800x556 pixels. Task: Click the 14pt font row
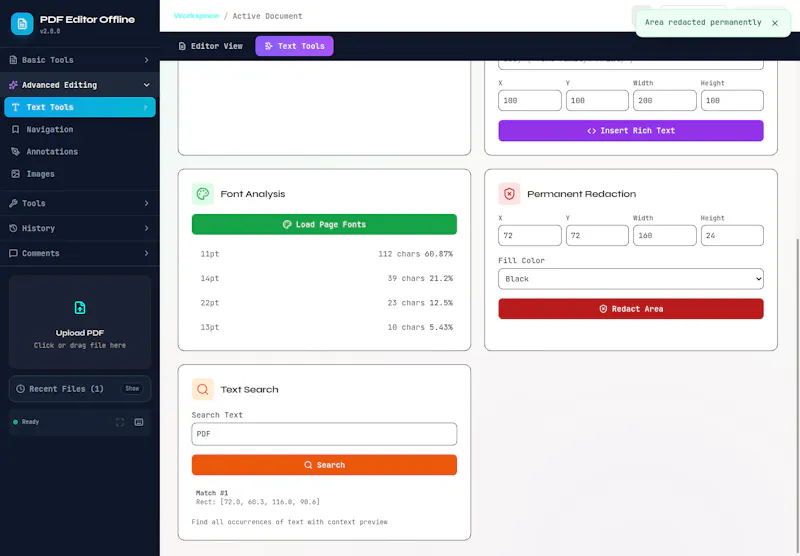coord(324,278)
